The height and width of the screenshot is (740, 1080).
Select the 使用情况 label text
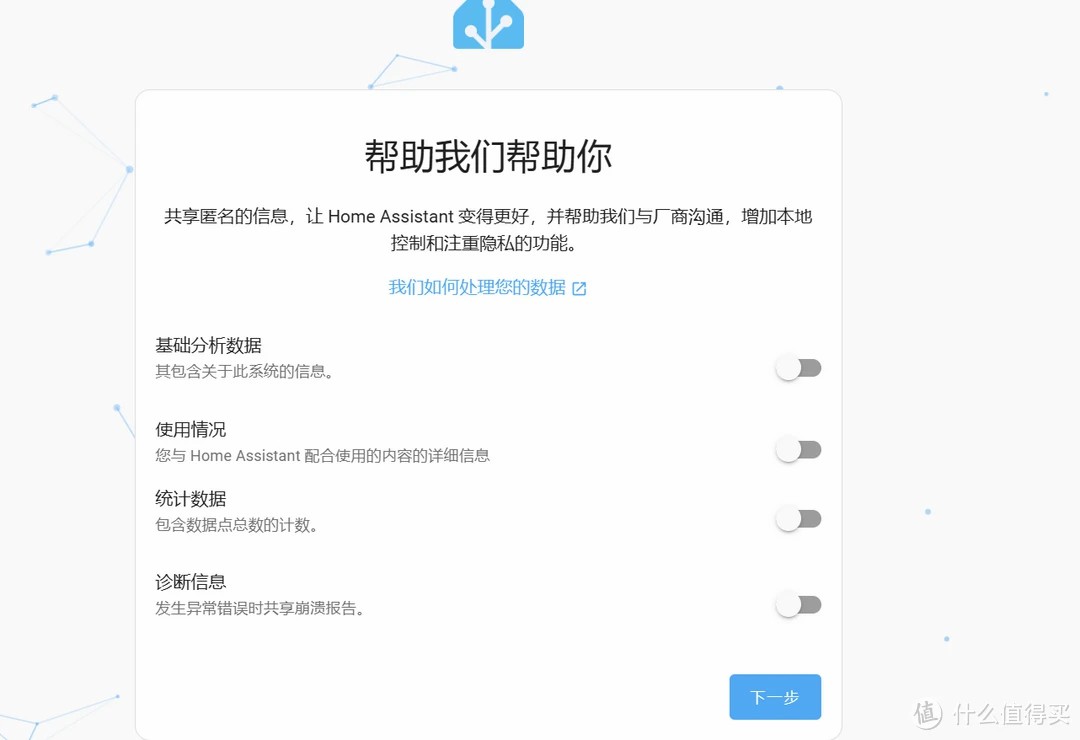[x=191, y=430]
